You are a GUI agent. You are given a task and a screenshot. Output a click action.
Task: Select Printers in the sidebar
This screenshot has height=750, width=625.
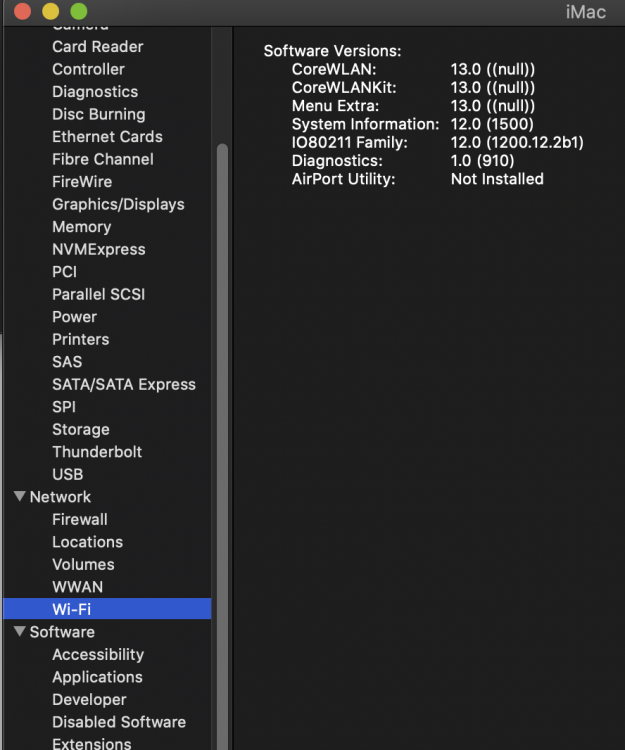(x=80, y=339)
